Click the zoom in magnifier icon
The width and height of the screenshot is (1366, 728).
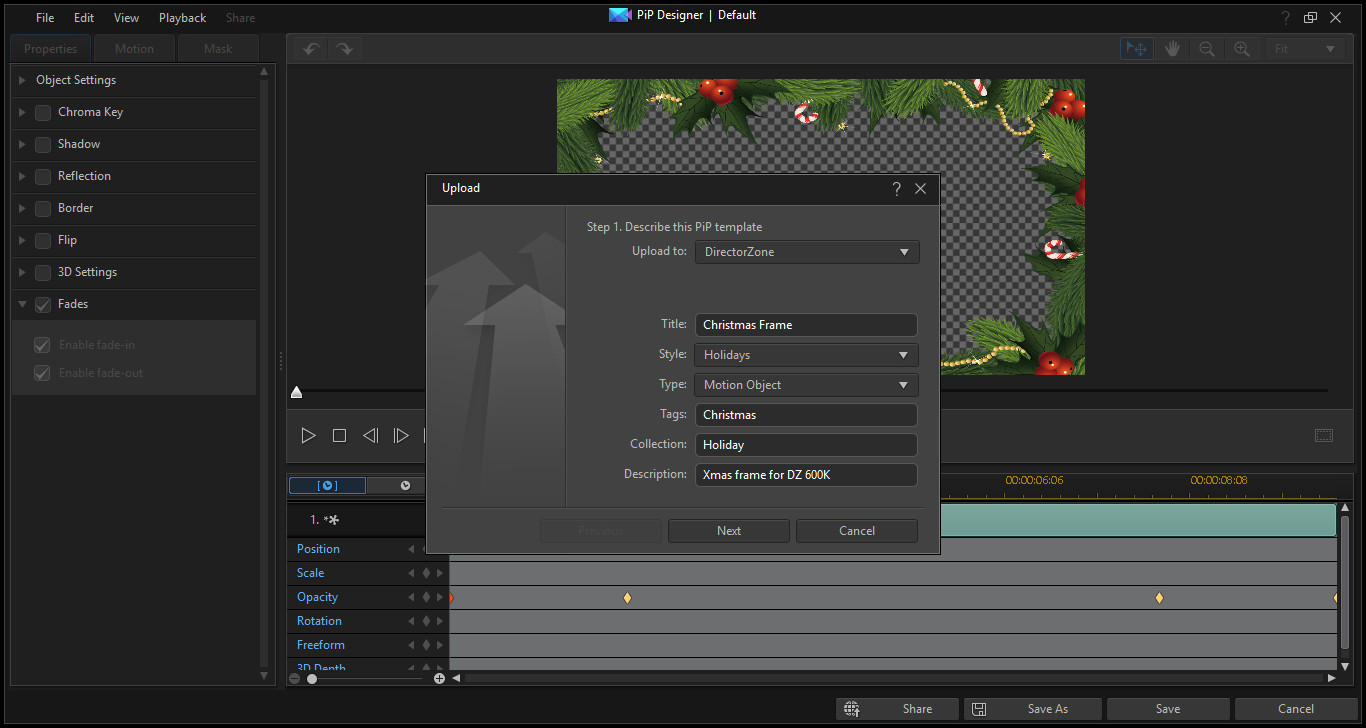tap(1241, 49)
